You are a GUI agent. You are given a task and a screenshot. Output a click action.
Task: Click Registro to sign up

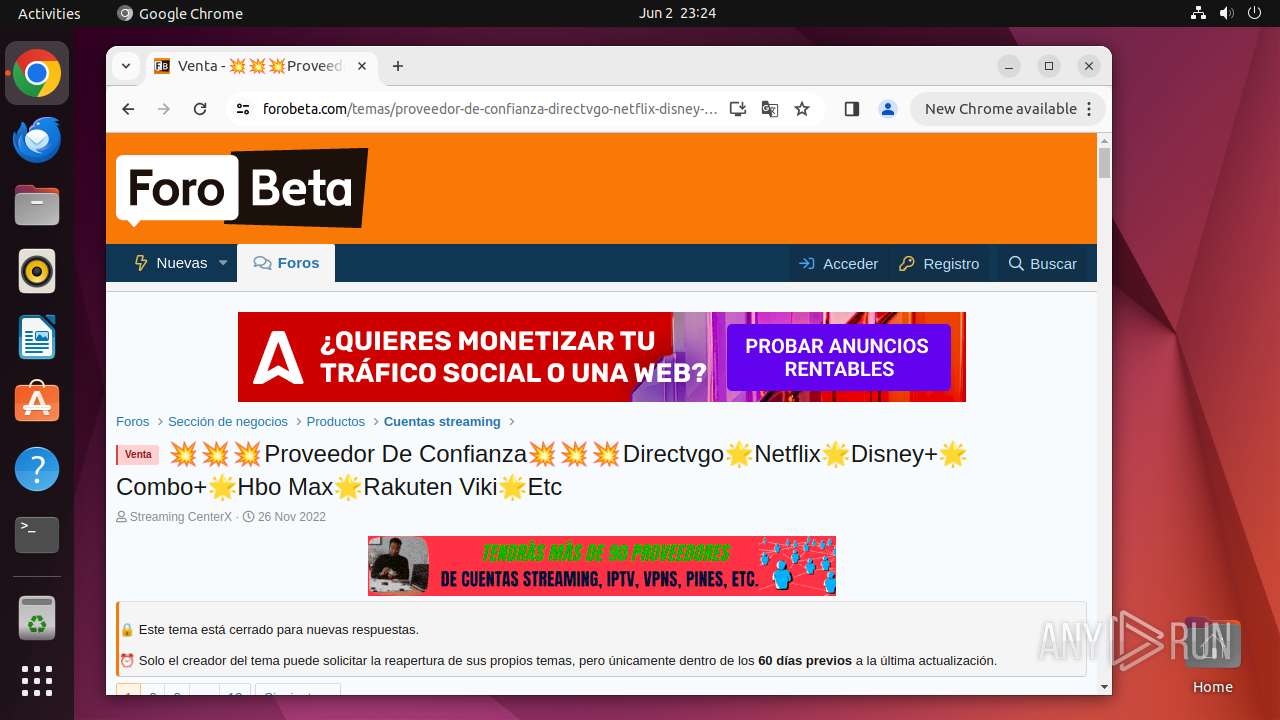[x=939, y=264]
